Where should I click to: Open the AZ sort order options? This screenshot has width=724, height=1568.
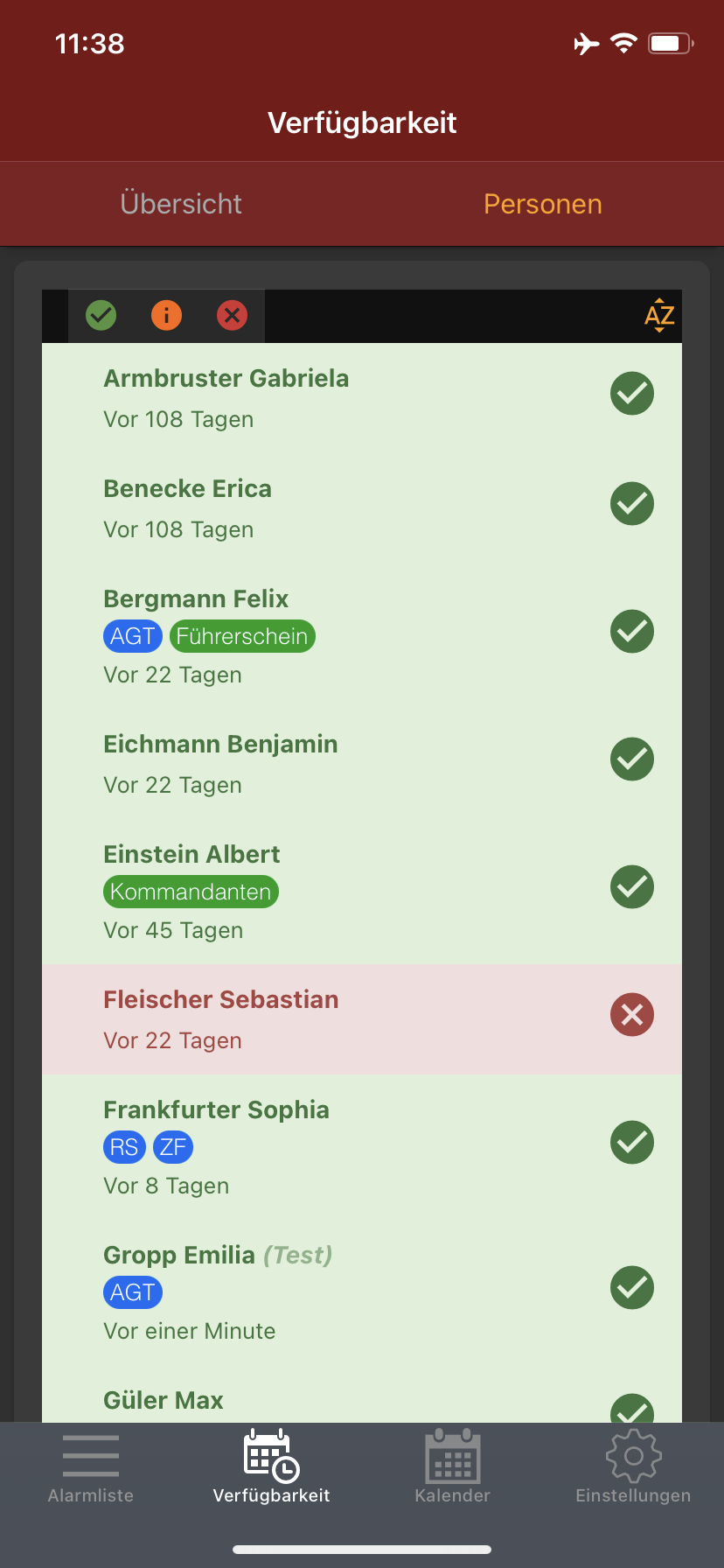point(659,316)
